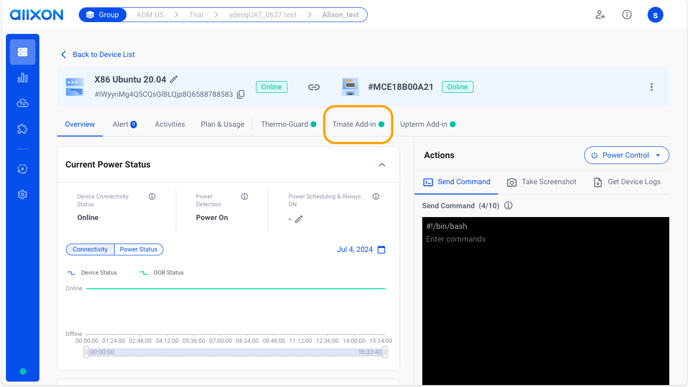The height and width of the screenshot is (387, 688).
Task: Click the link chain icon
Action: click(313, 87)
